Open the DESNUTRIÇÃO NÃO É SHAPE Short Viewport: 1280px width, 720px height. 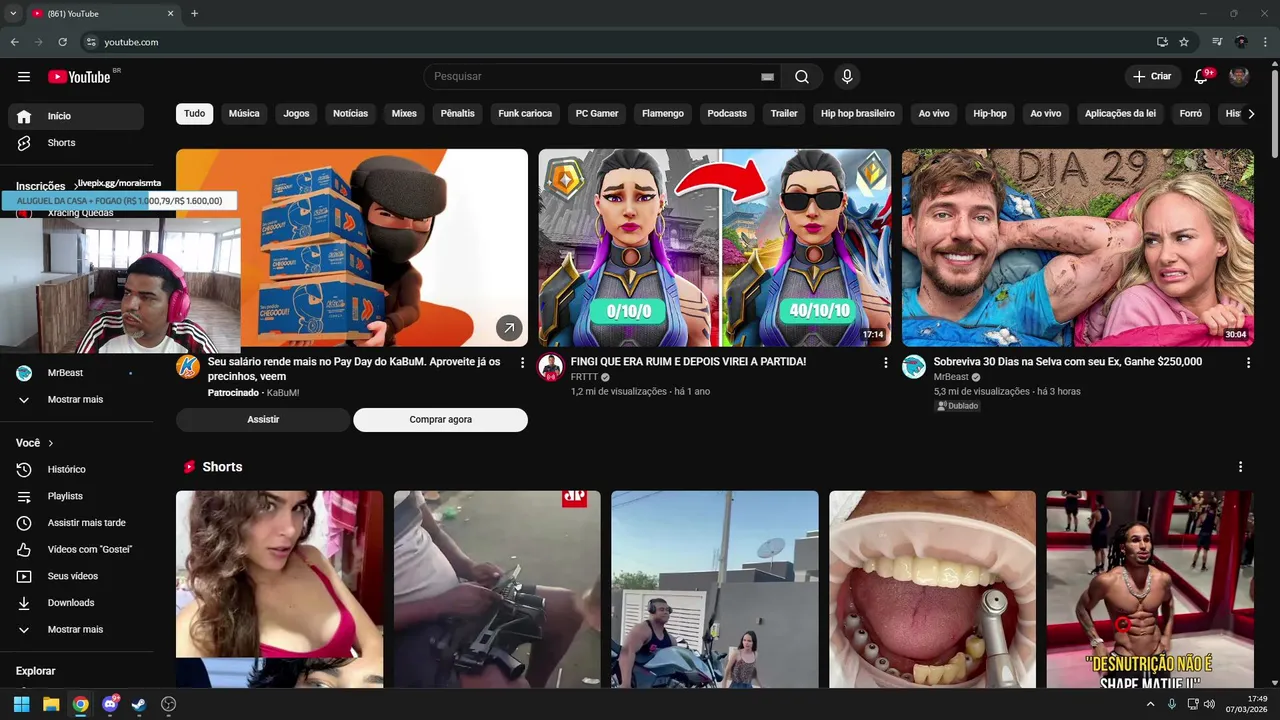[1150, 589]
